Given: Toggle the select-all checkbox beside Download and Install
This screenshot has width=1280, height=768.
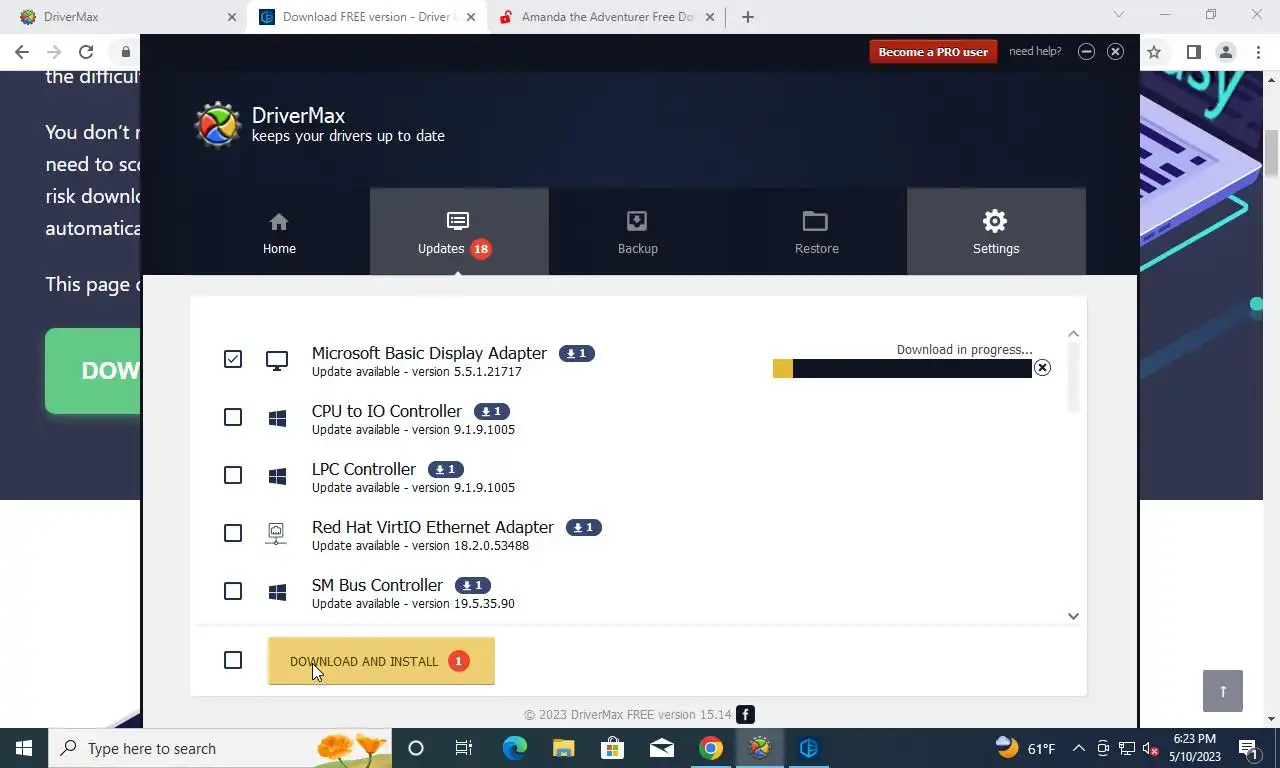Looking at the screenshot, I should point(233,660).
